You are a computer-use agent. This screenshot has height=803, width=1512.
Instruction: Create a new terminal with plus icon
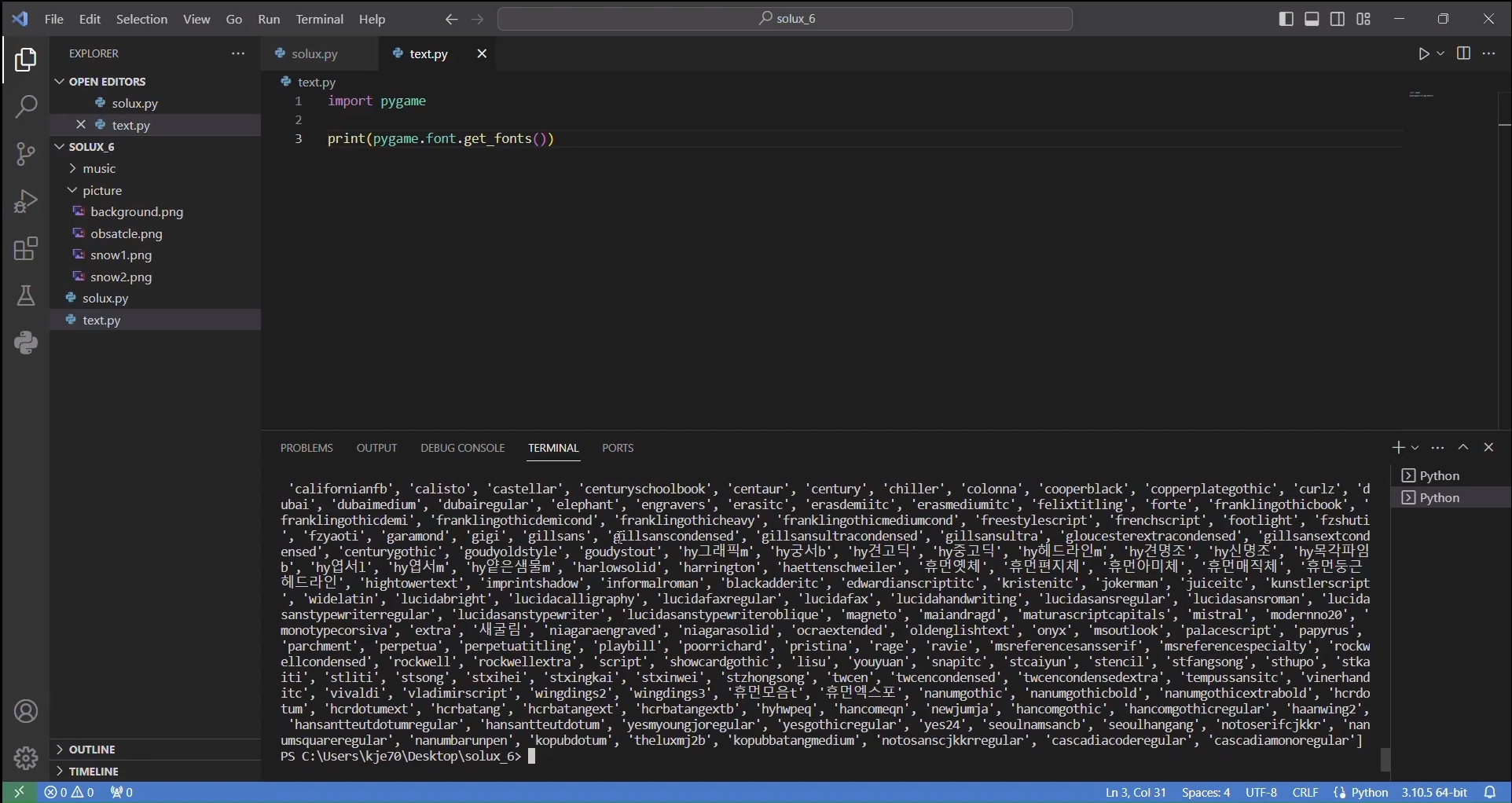coord(1397,447)
